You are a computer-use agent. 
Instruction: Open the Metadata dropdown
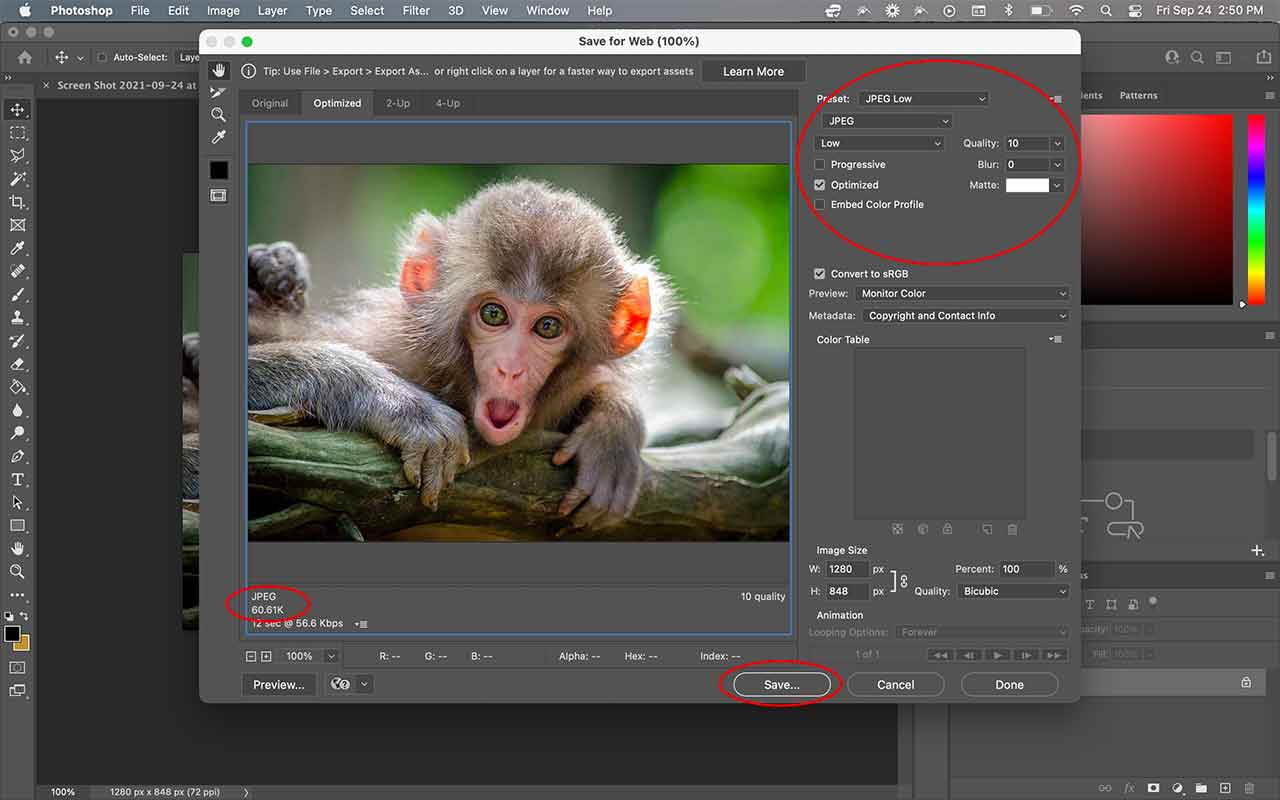coord(965,316)
